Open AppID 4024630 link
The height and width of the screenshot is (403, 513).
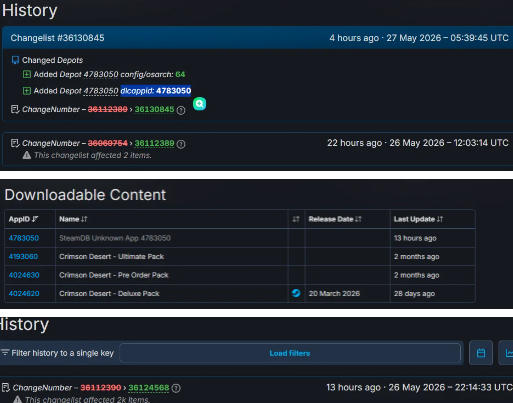(24, 275)
